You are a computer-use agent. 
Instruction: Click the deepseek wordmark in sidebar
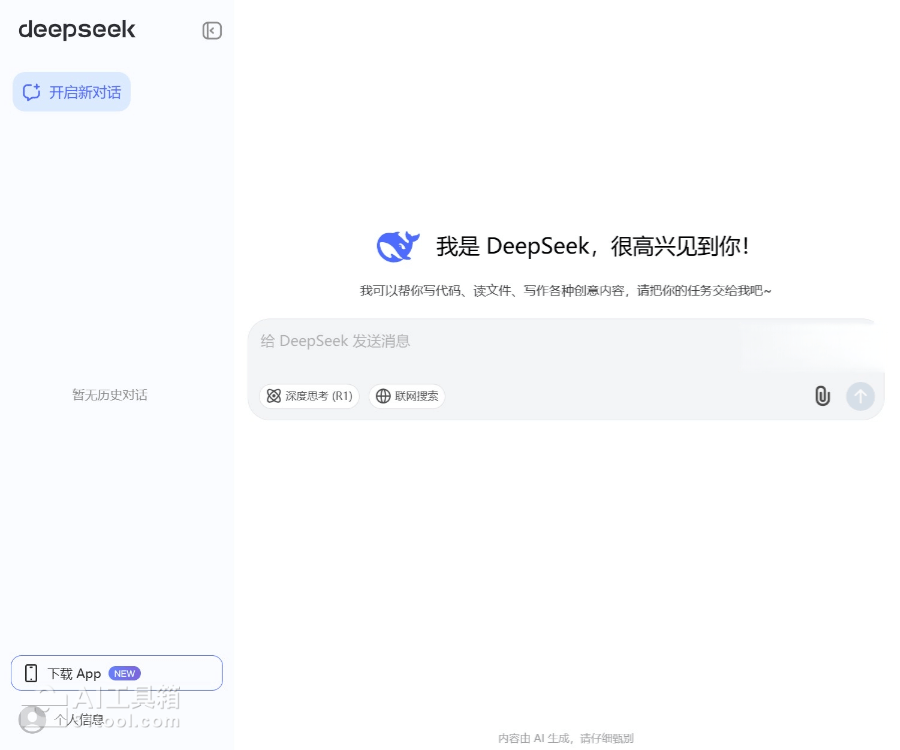(77, 30)
